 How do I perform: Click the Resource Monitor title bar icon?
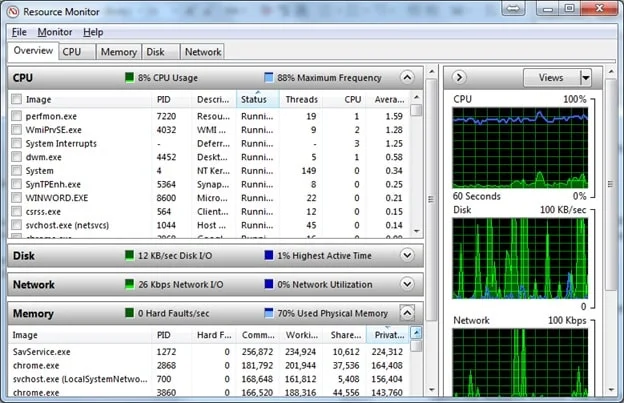click(13, 12)
